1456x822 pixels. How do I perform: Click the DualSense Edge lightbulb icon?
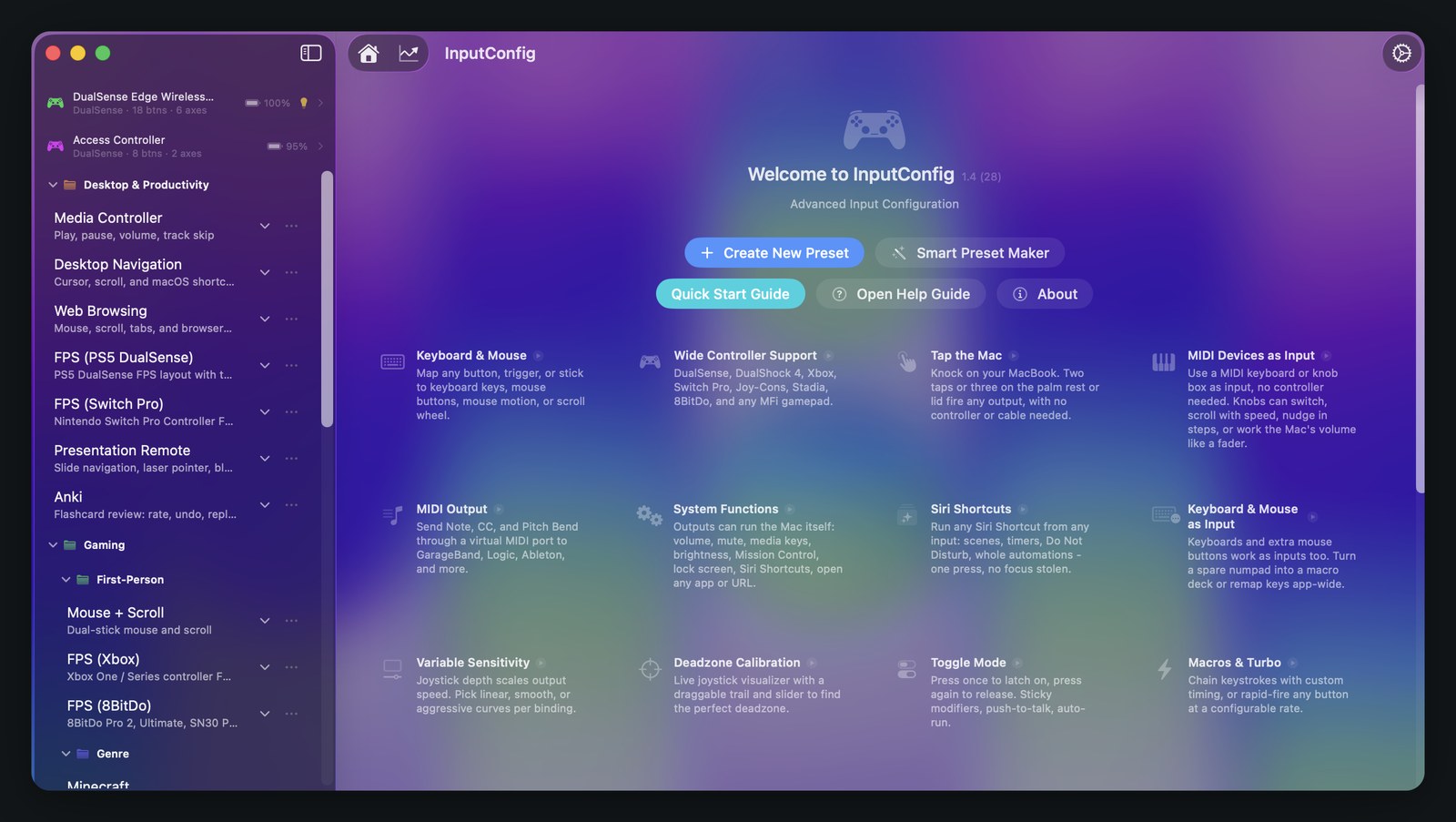(304, 103)
